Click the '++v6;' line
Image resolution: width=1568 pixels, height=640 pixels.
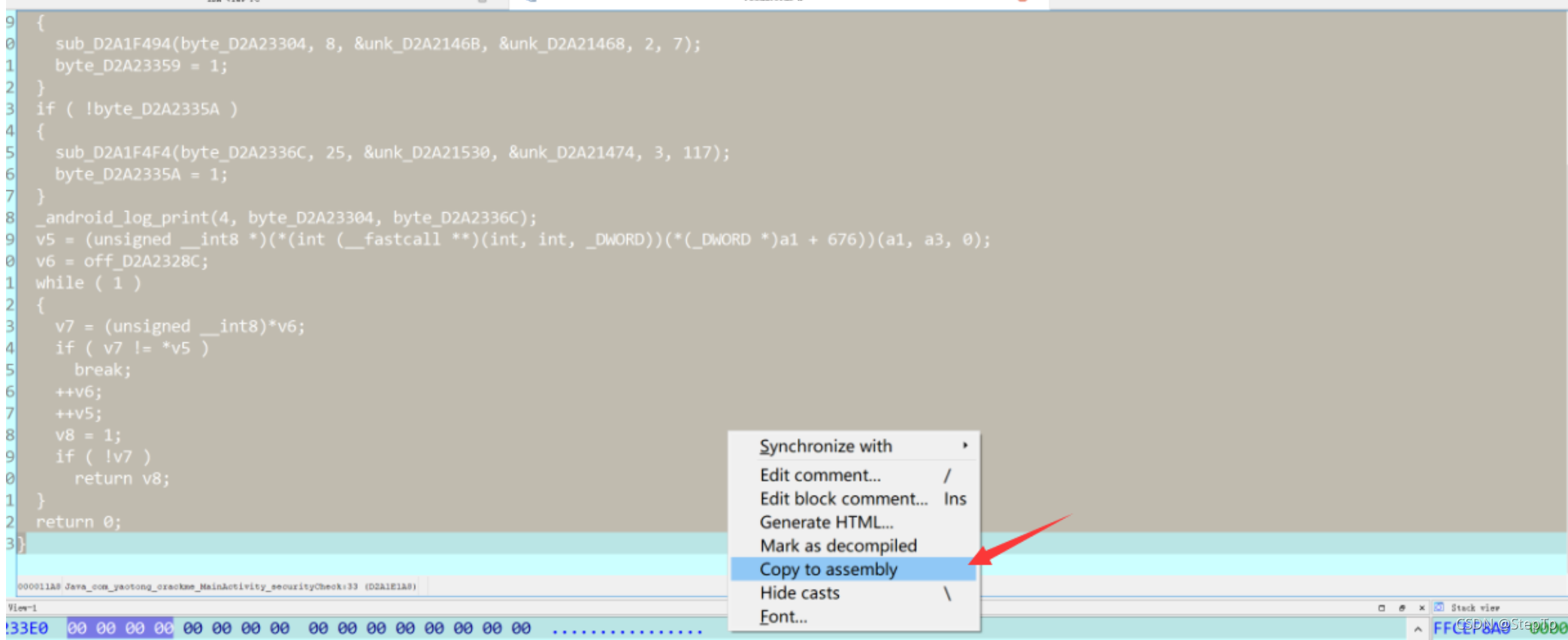[x=79, y=392]
